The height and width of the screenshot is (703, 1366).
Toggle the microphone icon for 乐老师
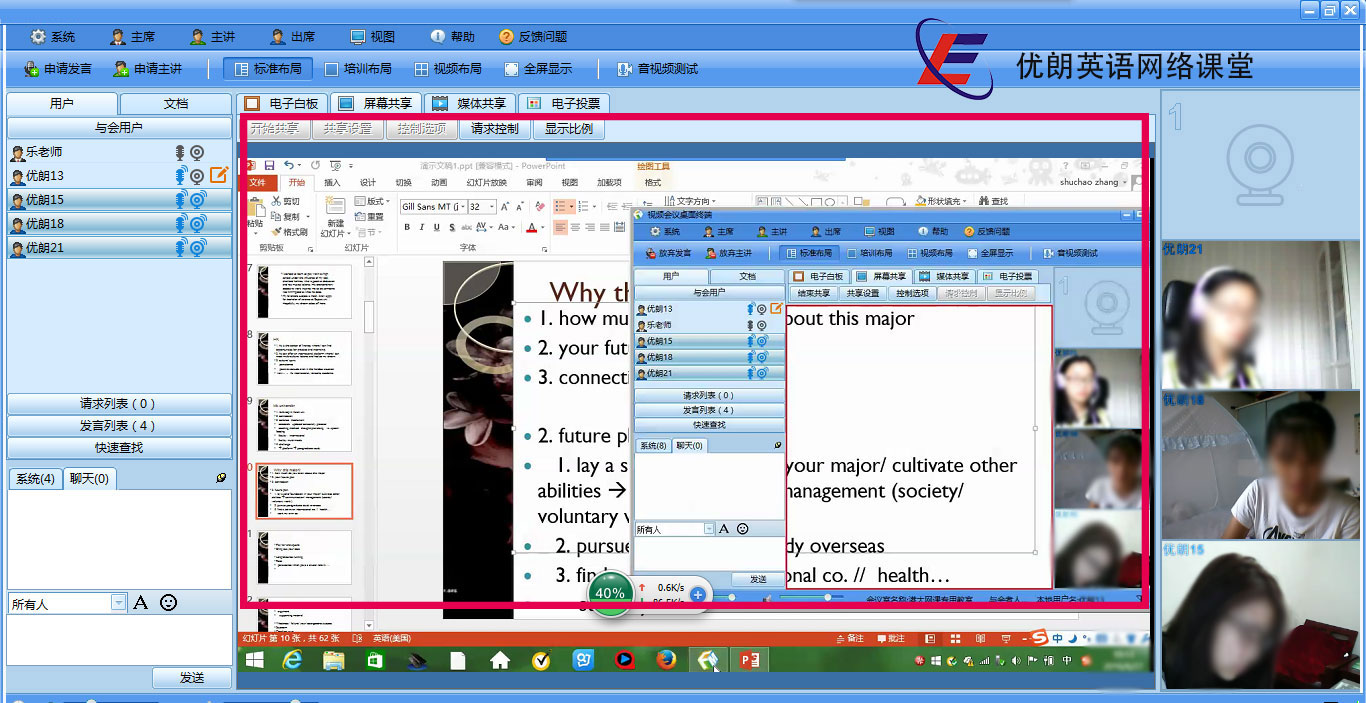(181, 152)
